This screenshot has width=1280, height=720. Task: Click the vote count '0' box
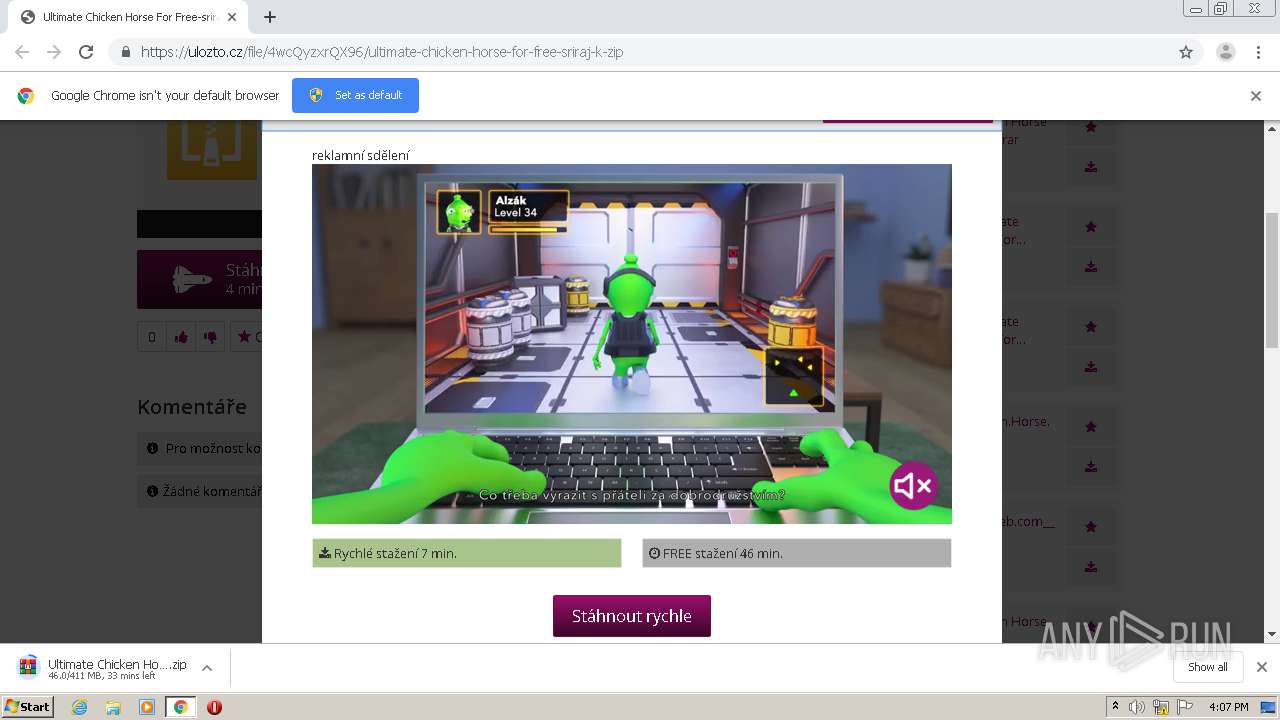(152, 337)
